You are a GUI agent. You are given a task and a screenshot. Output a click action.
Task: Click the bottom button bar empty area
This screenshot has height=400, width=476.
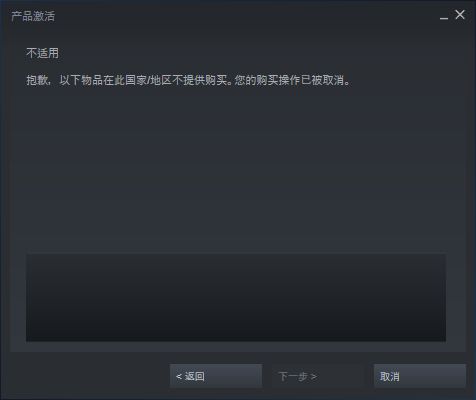coord(87,376)
